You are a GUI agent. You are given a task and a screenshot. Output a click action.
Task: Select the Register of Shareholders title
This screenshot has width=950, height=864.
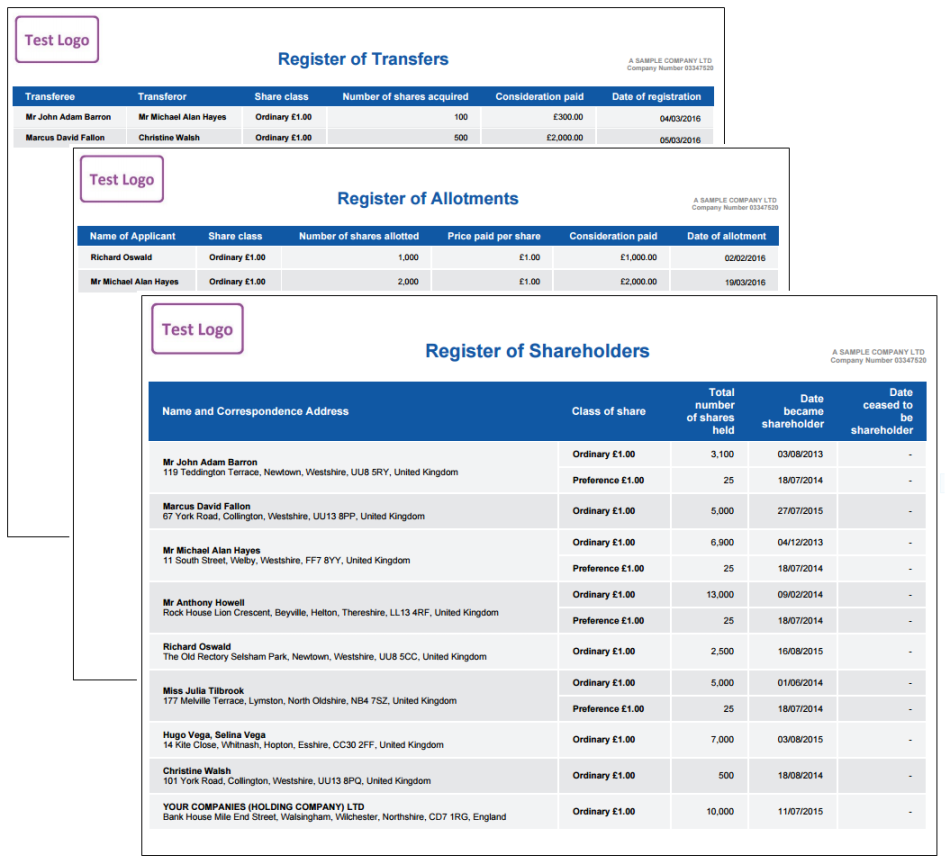pos(537,351)
